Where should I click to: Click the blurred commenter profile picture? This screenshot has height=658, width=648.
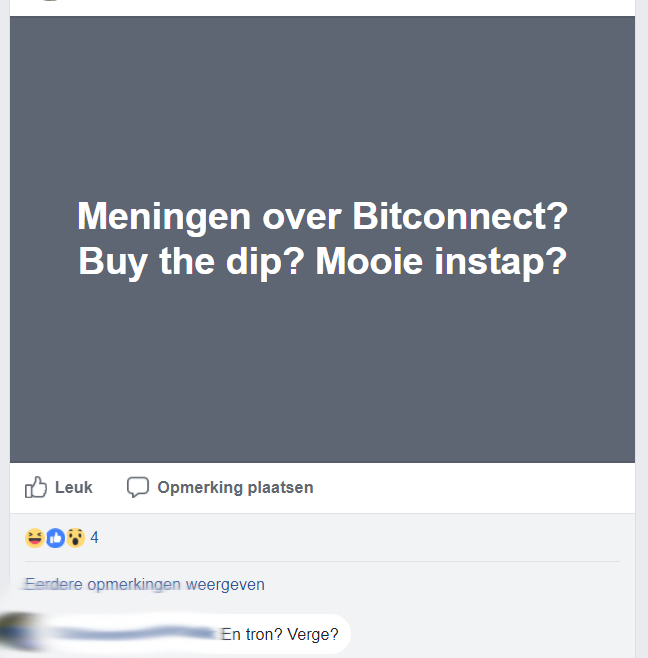19,633
